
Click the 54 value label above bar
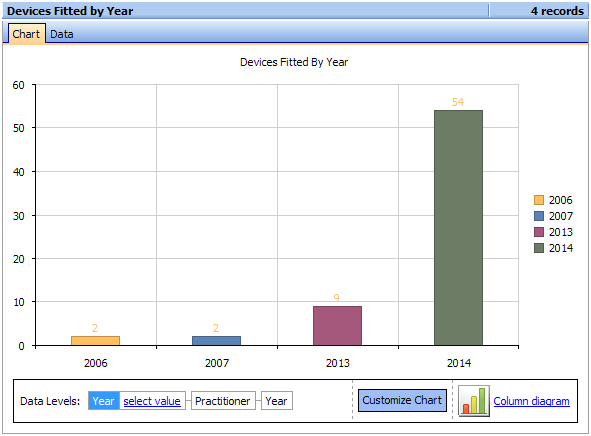(458, 102)
